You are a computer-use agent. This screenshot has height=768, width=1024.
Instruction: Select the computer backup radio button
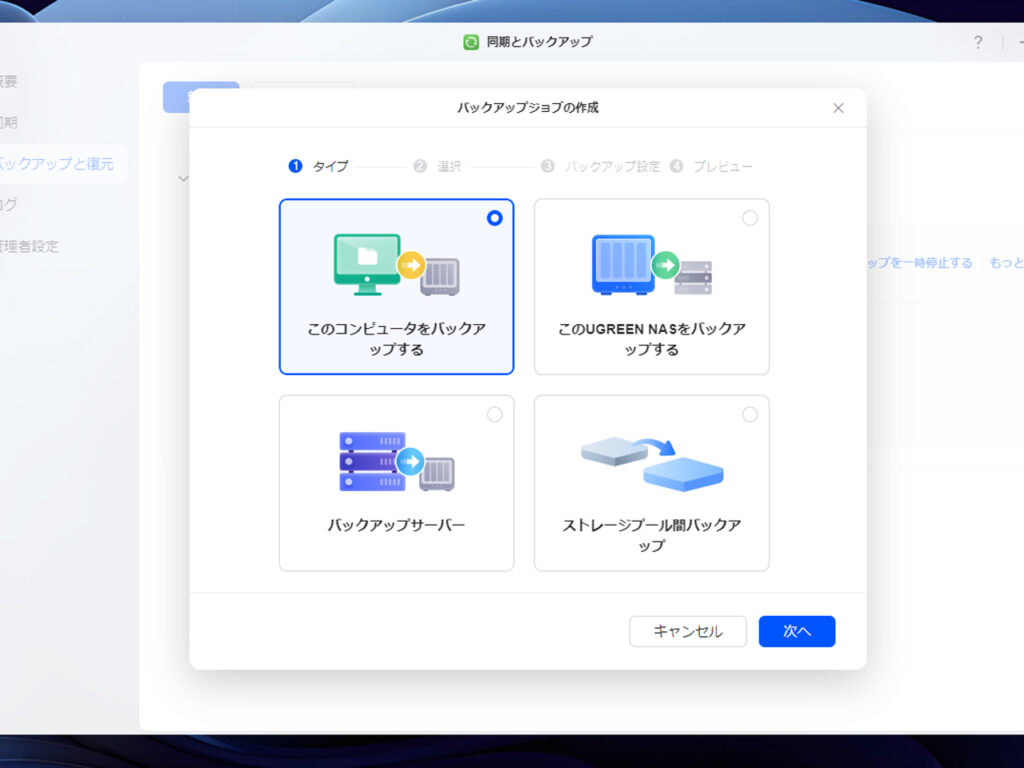(x=494, y=218)
